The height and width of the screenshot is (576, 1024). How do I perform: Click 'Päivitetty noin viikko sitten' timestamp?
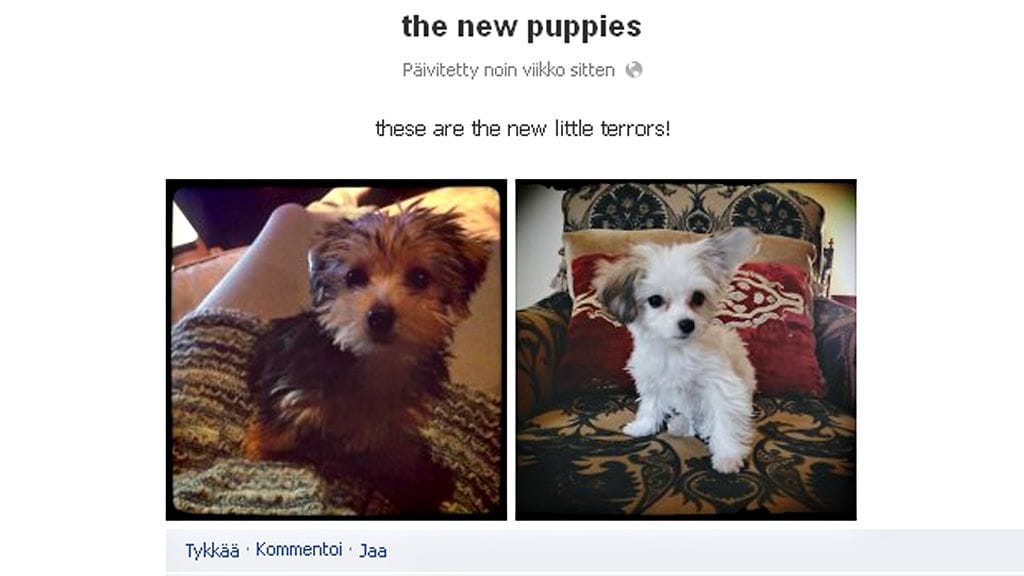point(508,70)
